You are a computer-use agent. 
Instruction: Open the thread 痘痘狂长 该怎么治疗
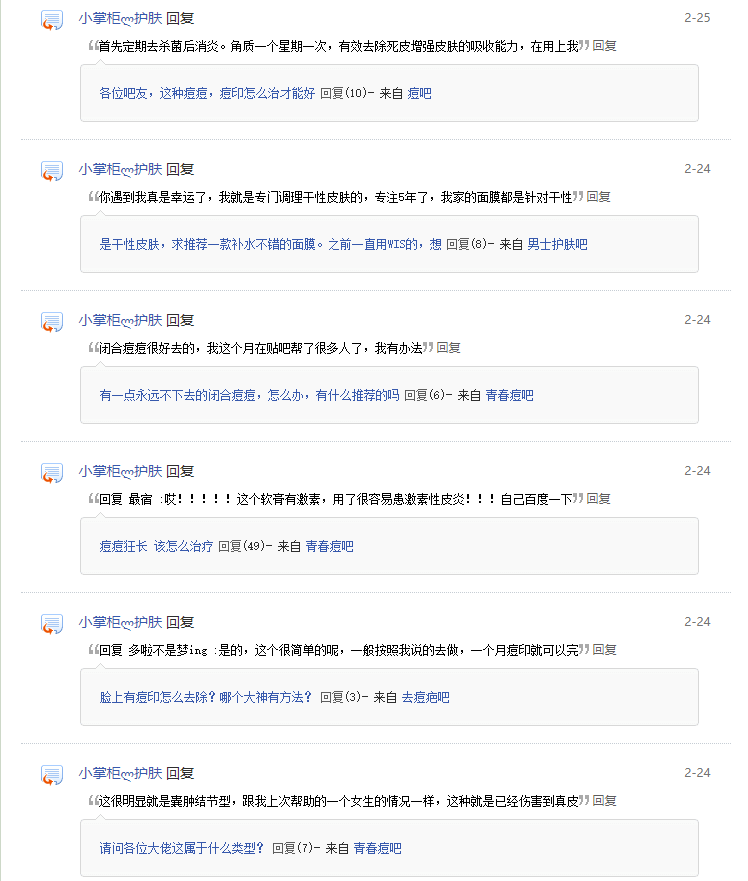pyautogui.click(x=156, y=546)
